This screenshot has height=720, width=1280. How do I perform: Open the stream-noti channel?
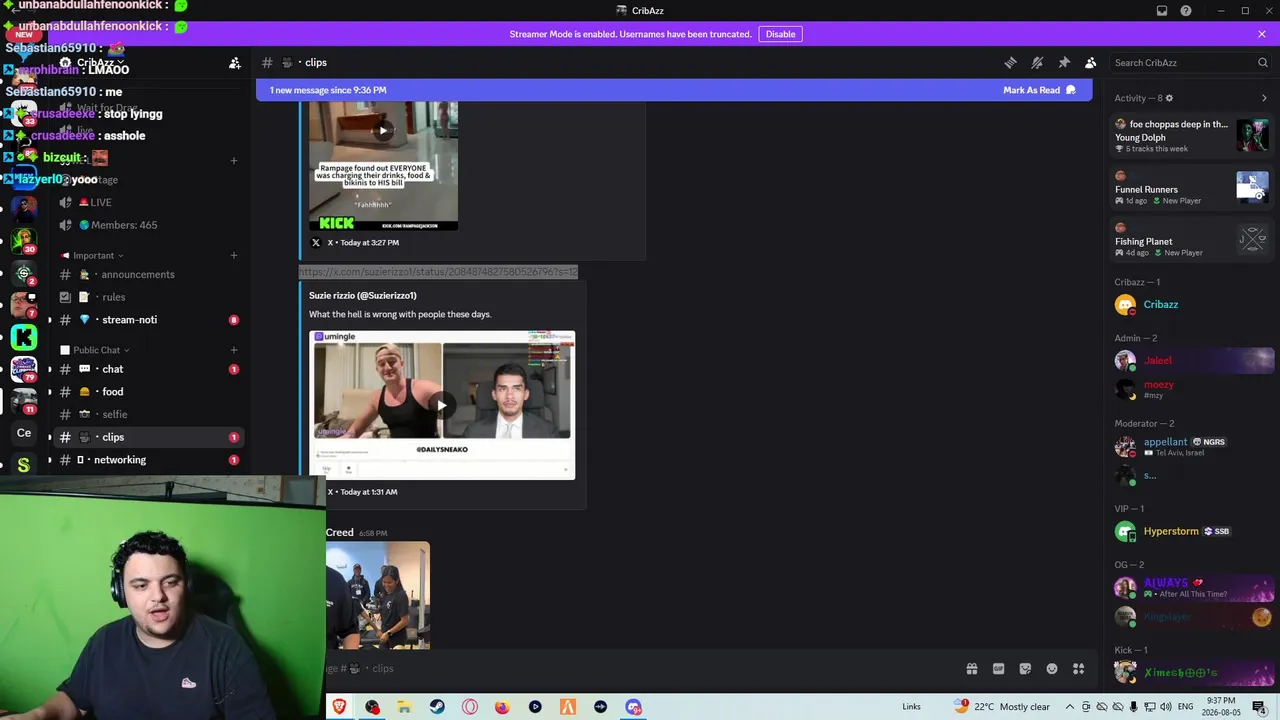click(148, 320)
